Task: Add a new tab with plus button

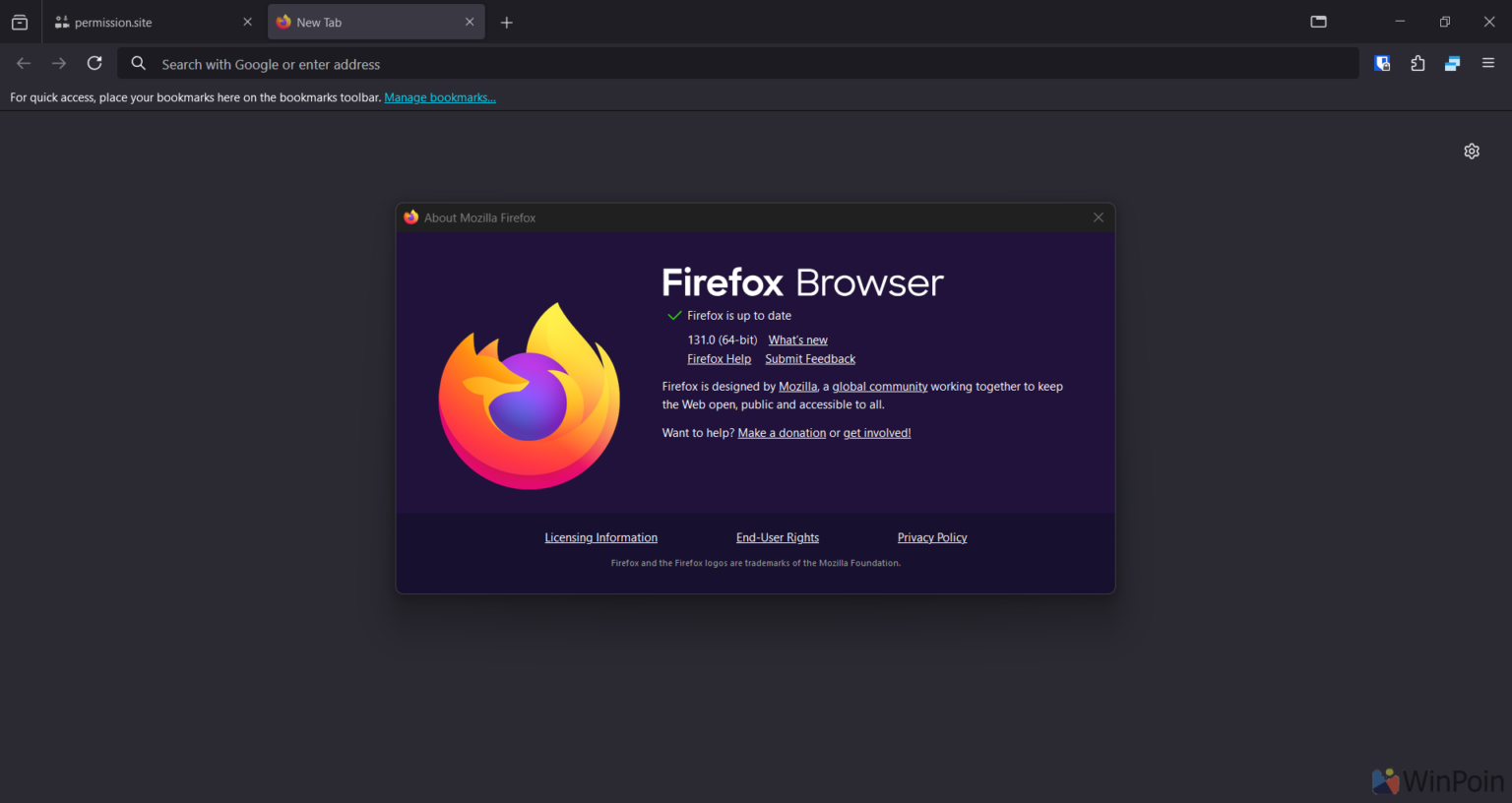Action: coord(506,23)
